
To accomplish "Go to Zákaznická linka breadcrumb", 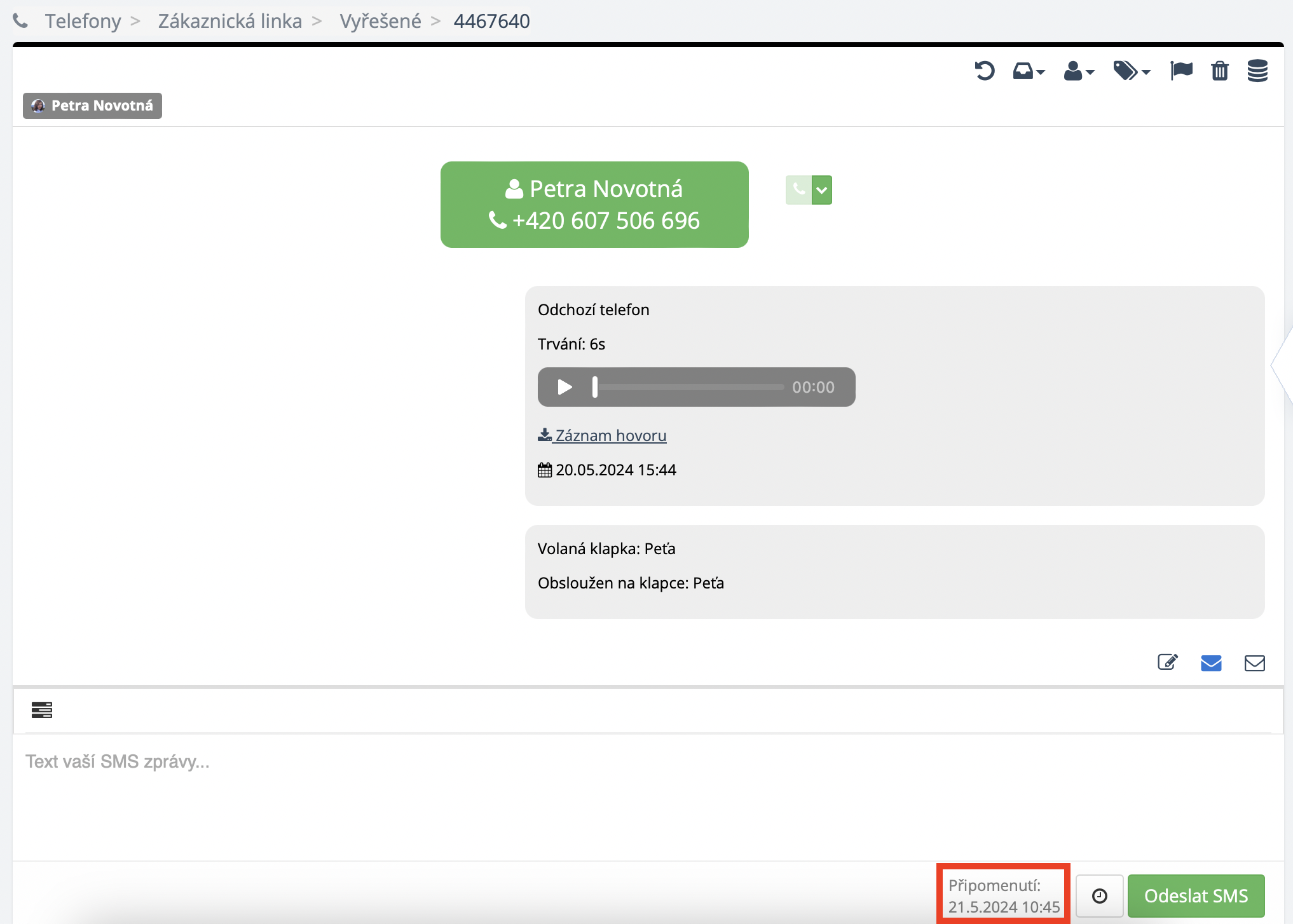I will (229, 21).
